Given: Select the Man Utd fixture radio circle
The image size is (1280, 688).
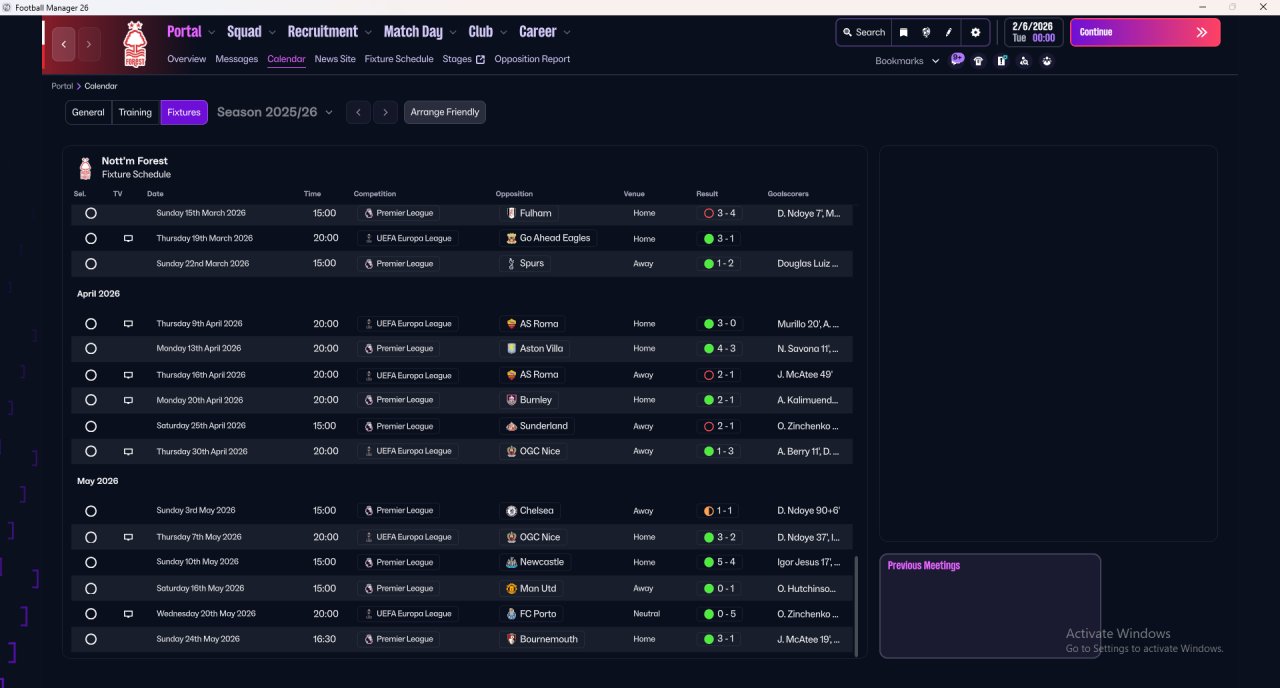Looking at the screenshot, I should (91, 589).
